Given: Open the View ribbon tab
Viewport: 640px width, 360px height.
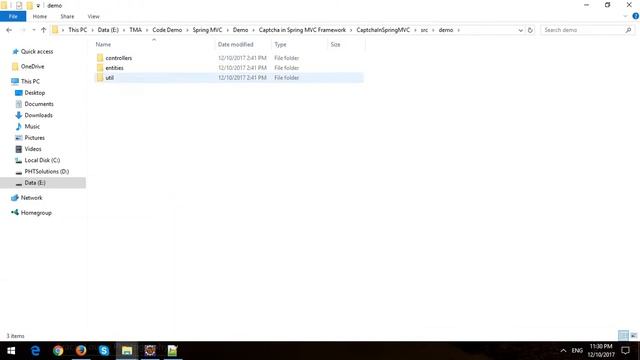Looking at the screenshot, I should coord(93,16).
